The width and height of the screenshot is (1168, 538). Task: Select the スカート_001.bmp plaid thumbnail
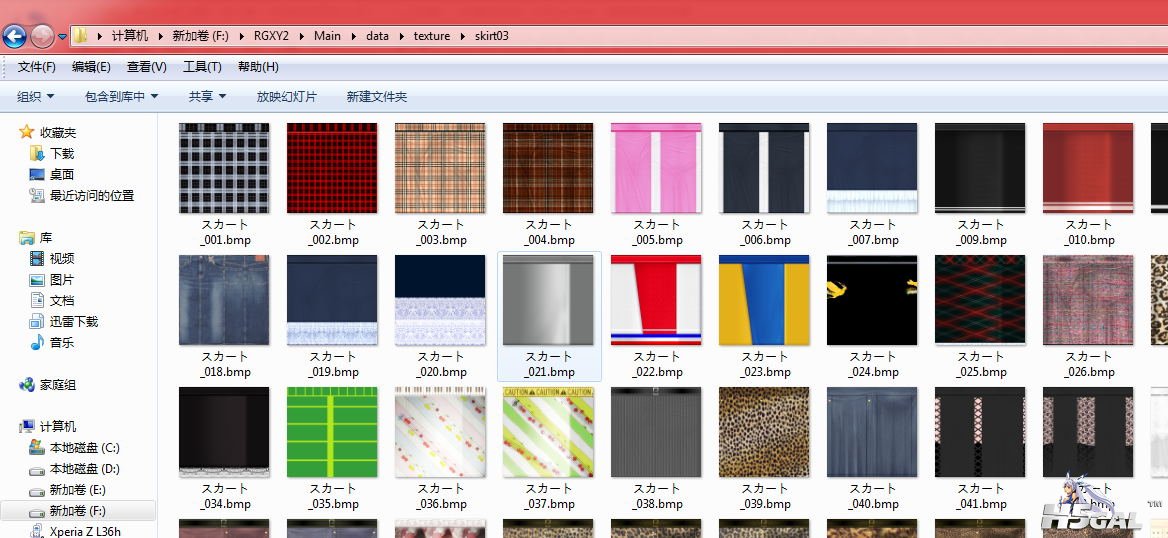pyautogui.click(x=224, y=168)
